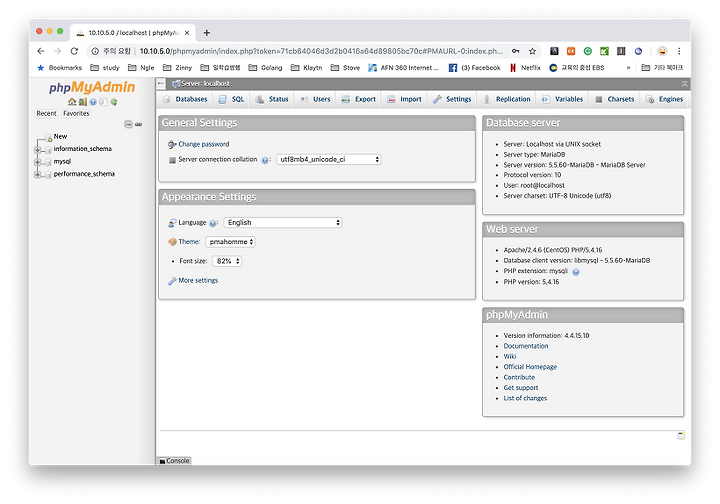Click the performance_schema database cylinder icon
The image size is (720, 504).
click(x=48, y=174)
